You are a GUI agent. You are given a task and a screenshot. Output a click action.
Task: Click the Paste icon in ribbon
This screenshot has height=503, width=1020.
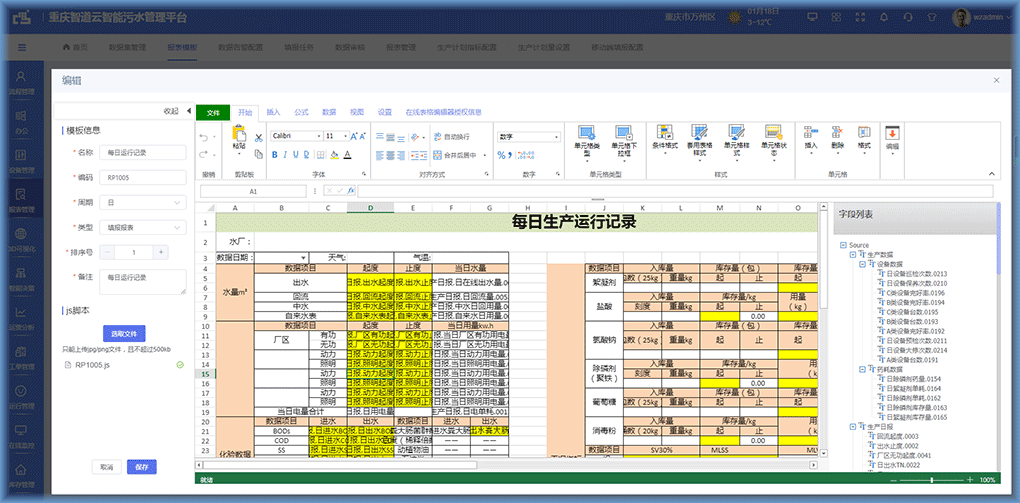239,138
